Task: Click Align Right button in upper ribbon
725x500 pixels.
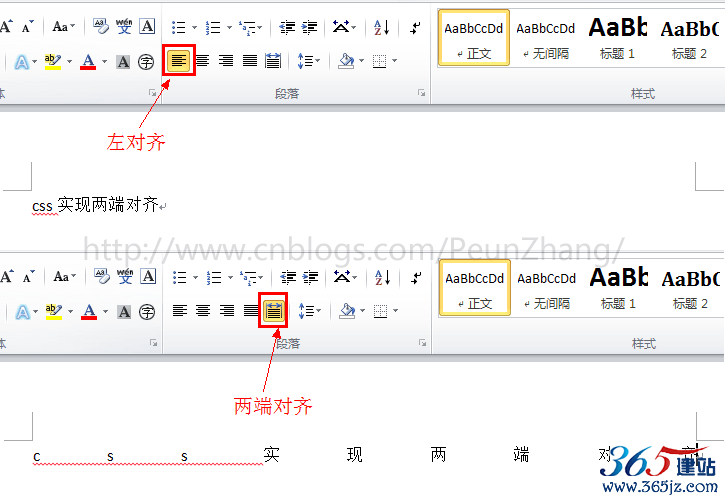Action: point(226,60)
